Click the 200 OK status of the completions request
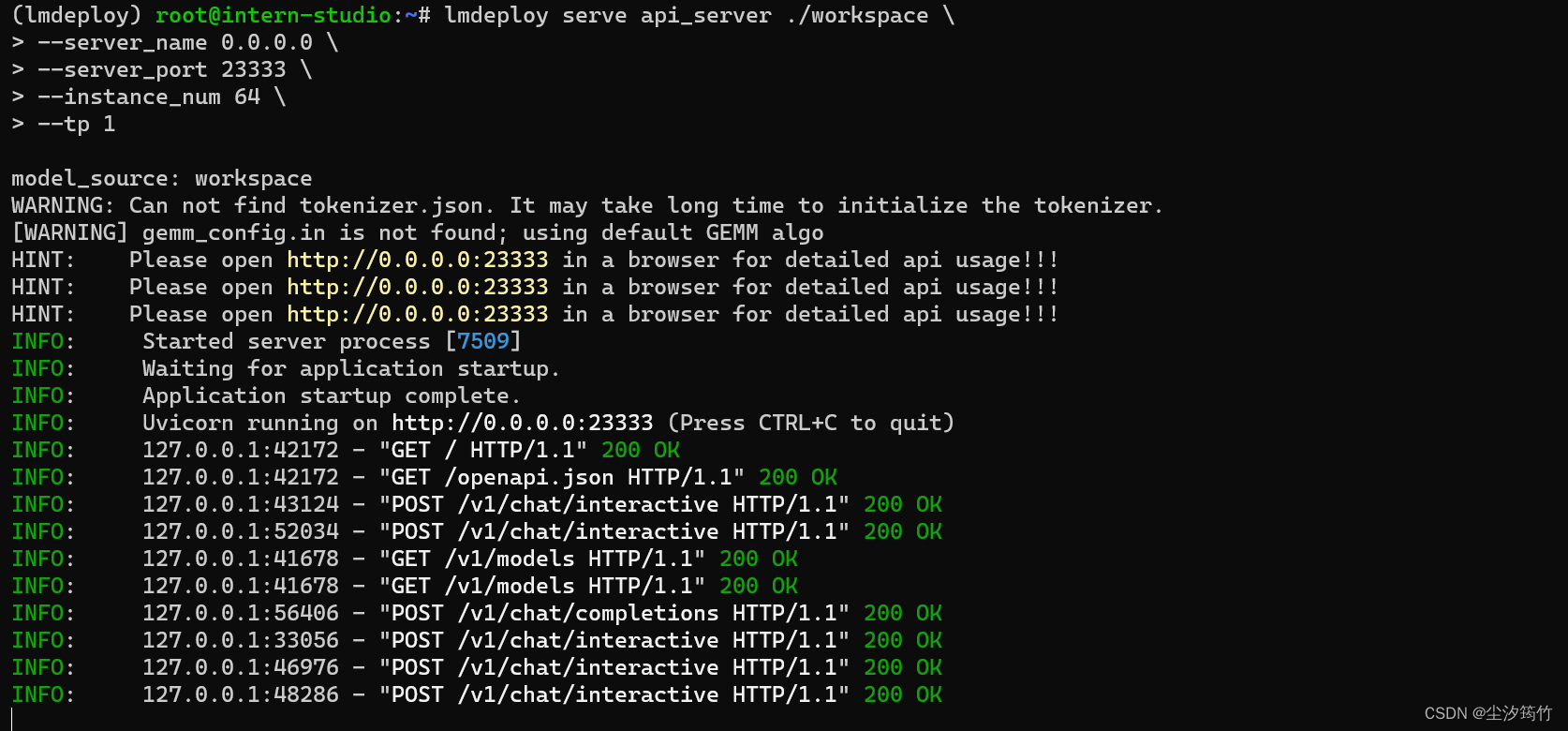 click(903, 613)
